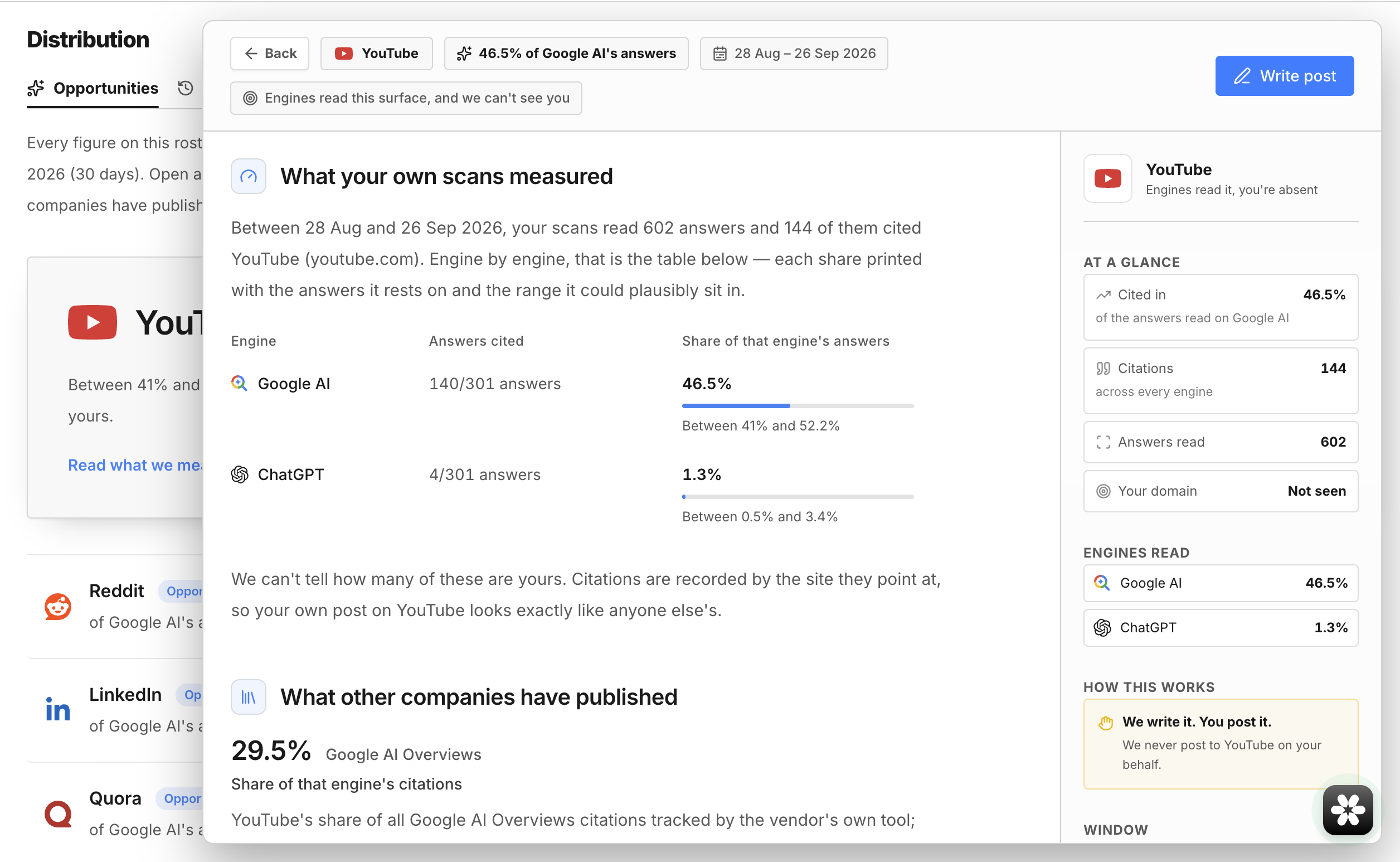Click the Quora logo in the Distribution list
Image resolution: width=1400 pixels, height=862 pixels.
[57, 813]
